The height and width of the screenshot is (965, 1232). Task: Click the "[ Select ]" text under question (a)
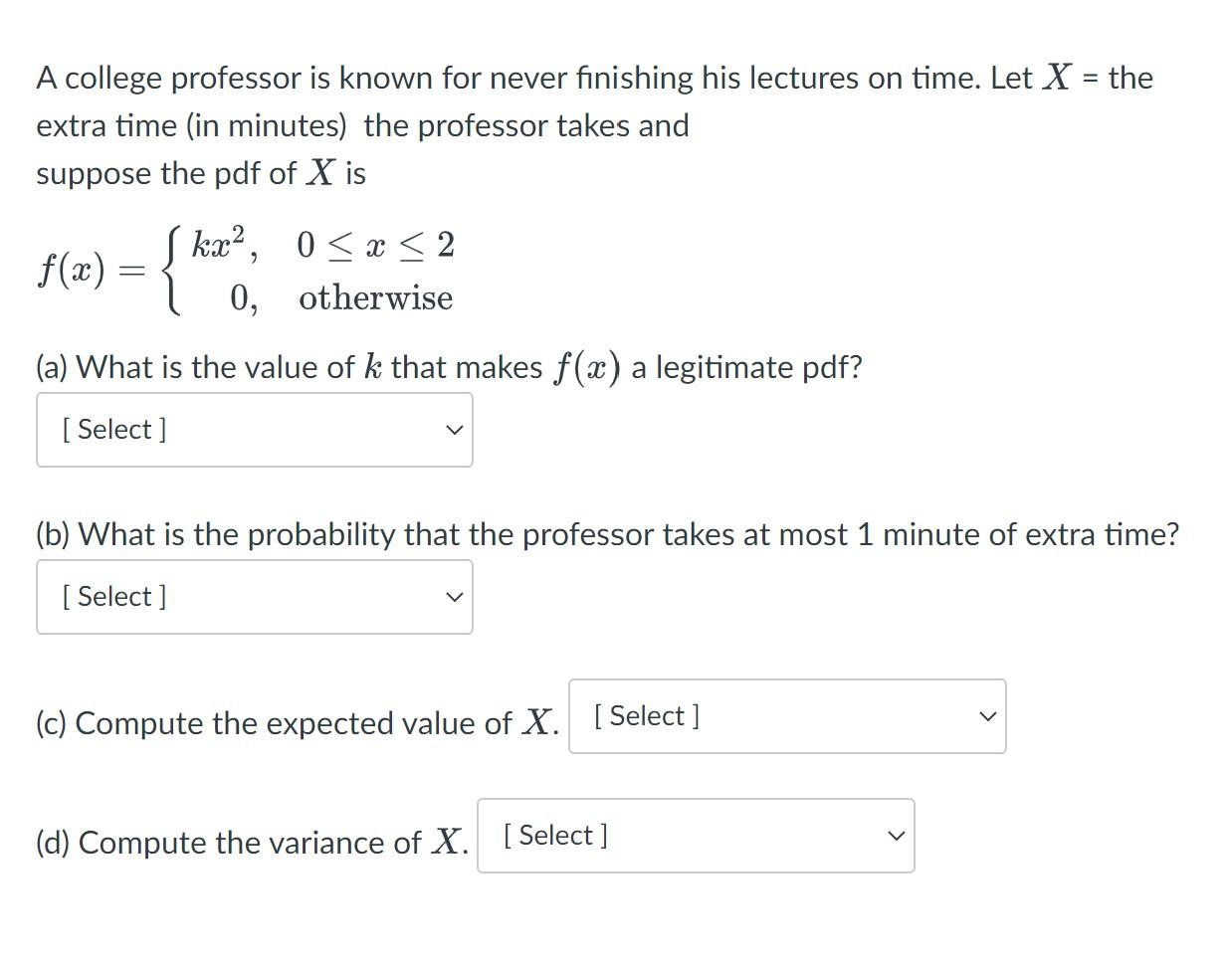click(113, 430)
